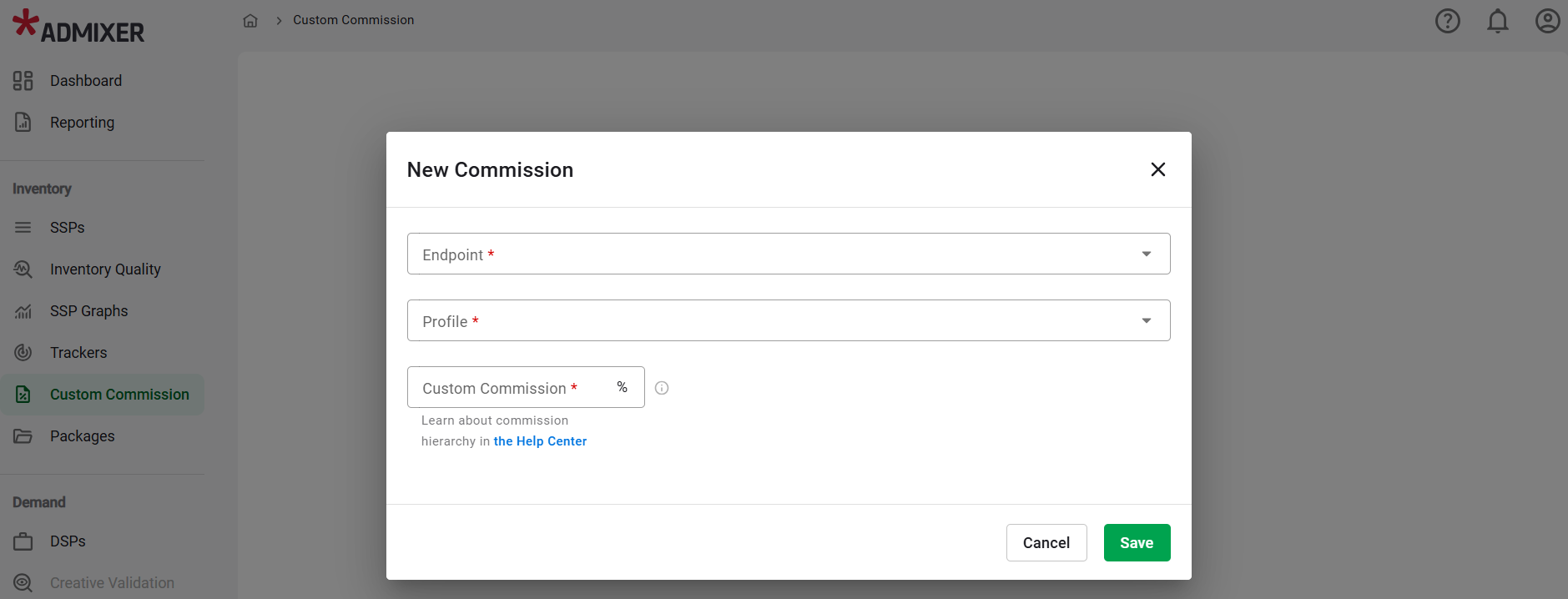Screen dimensions: 1568x599
Task: Open notifications bell icon
Action: click(x=1497, y=21)
